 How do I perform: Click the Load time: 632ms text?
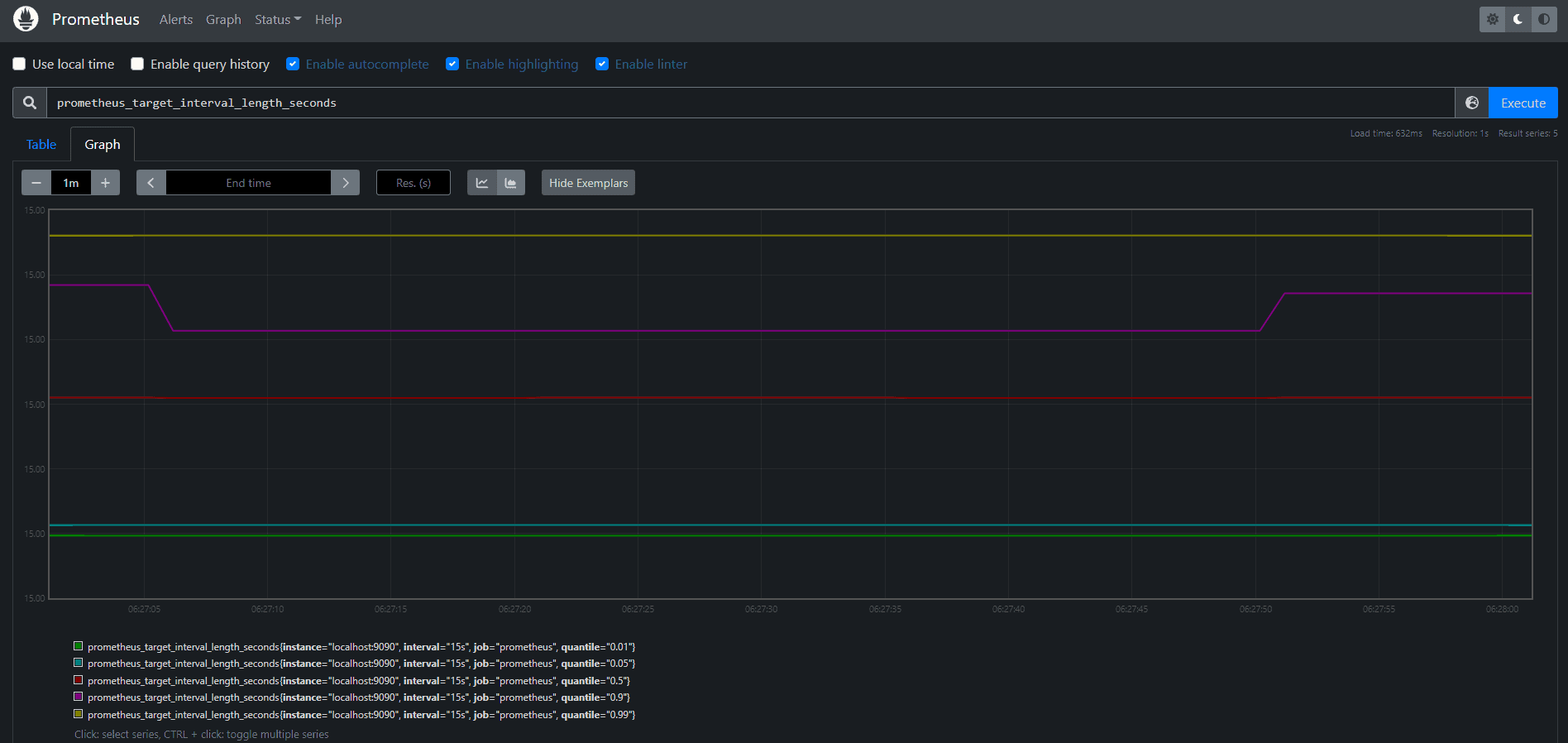(x=1386, y=133)
